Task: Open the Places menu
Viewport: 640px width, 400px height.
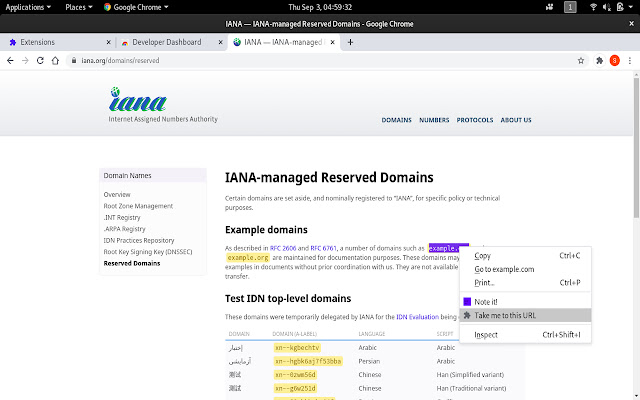Action: point(79,7)
